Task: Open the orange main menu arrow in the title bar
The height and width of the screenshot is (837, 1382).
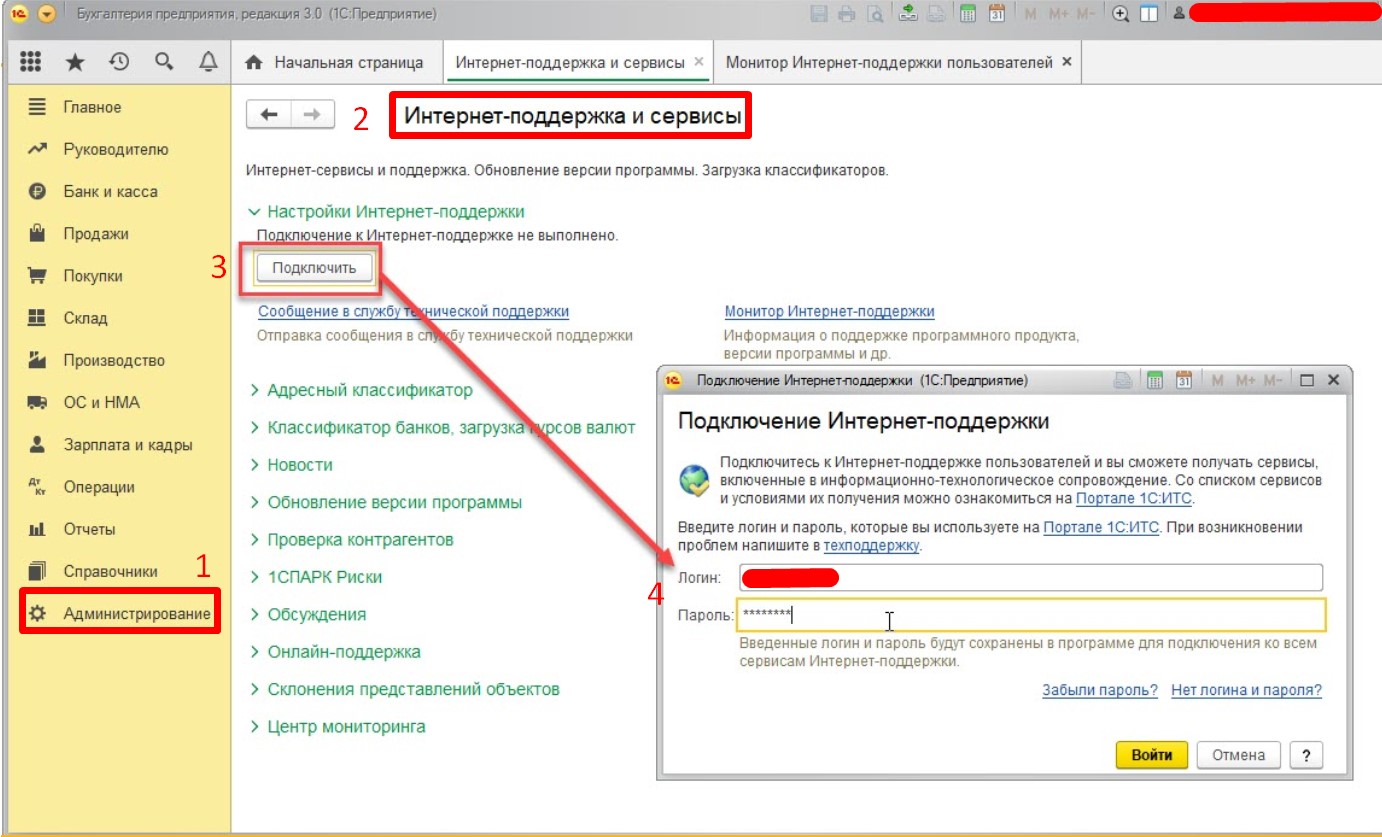Action: pyautogui.click(x=46, y=14)
